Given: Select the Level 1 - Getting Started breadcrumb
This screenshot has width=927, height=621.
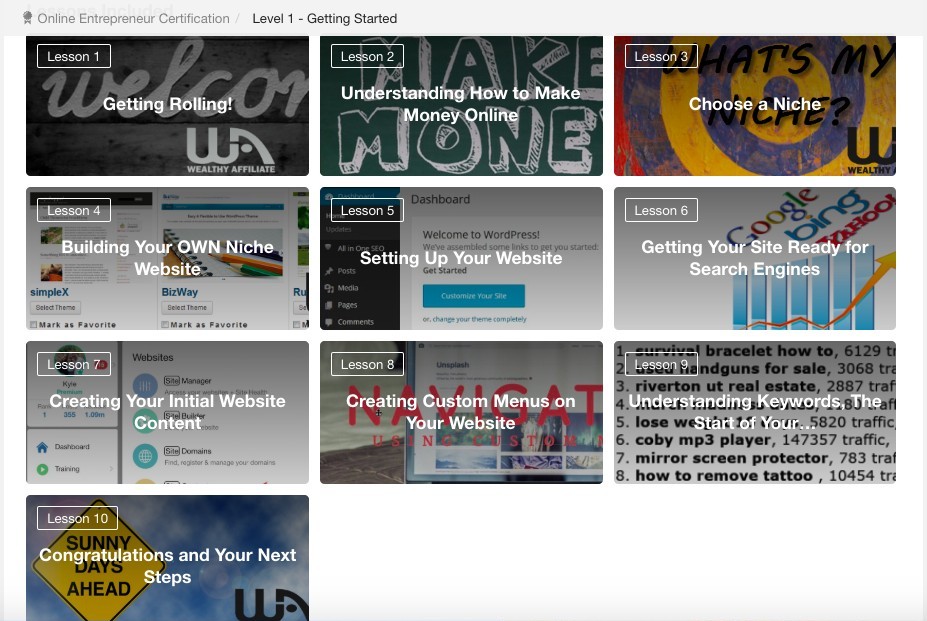Looking at the screenshot, I should coord(325,18).
